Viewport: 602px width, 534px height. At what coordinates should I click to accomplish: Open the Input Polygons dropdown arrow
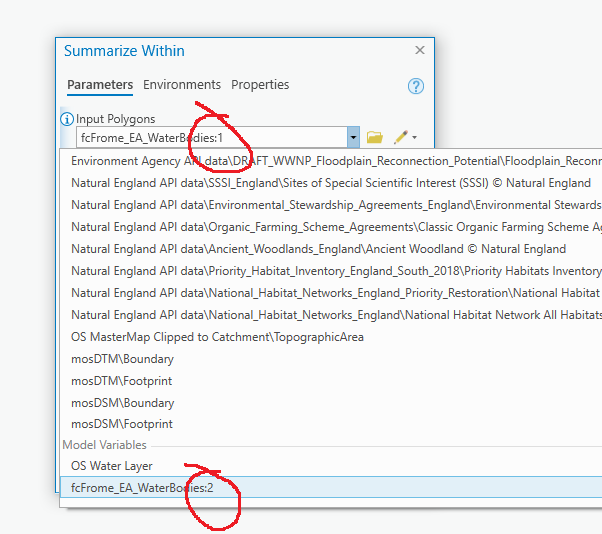click(x=353, y=137)
